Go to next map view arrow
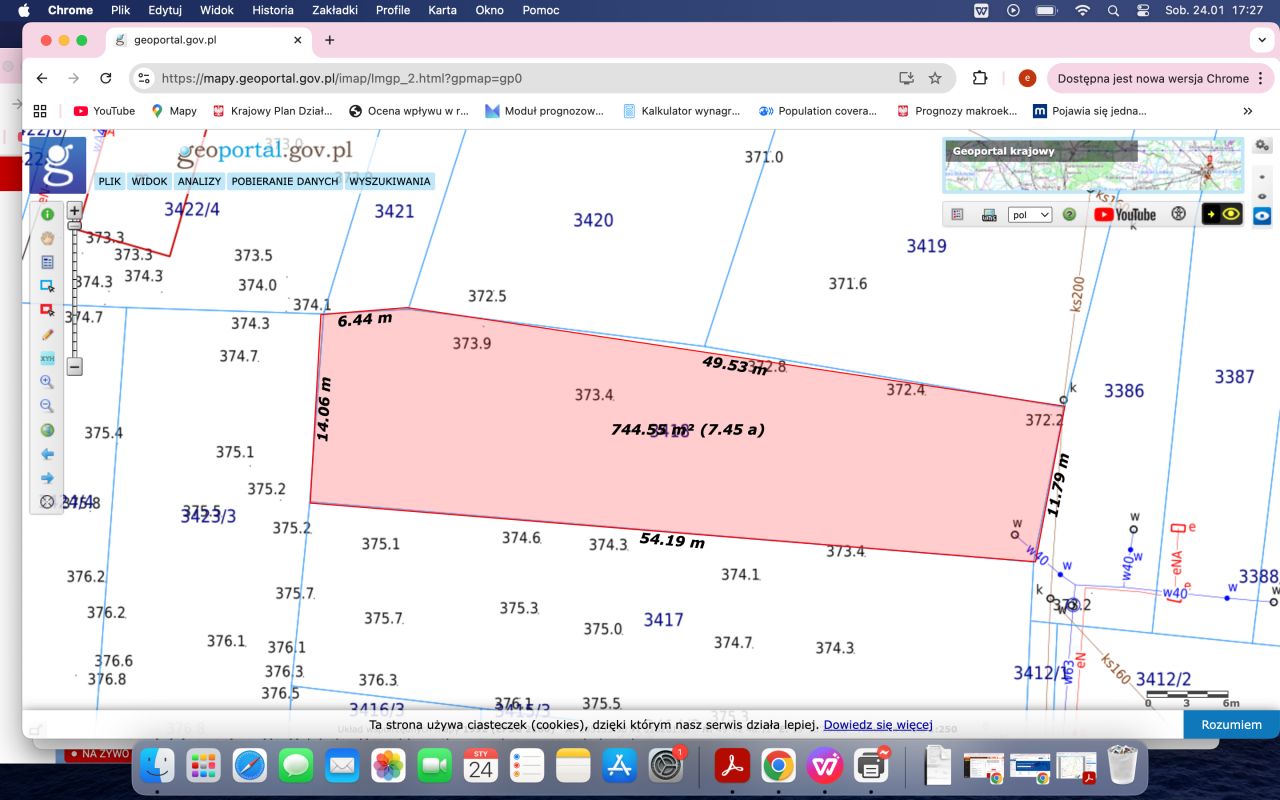 click(47, 478)
